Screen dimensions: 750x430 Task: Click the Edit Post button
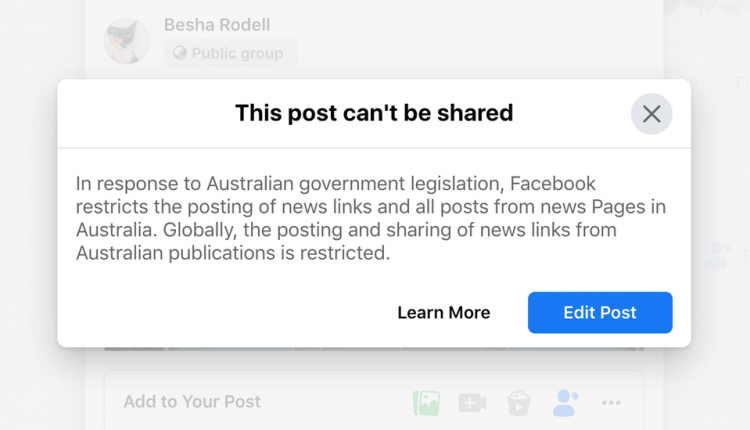click(600, 312)
